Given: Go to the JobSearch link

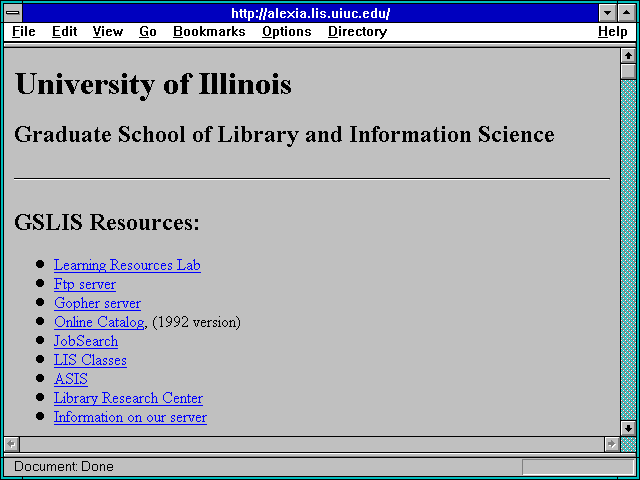Looking at the screenshot, I should (x=86, y=341).
